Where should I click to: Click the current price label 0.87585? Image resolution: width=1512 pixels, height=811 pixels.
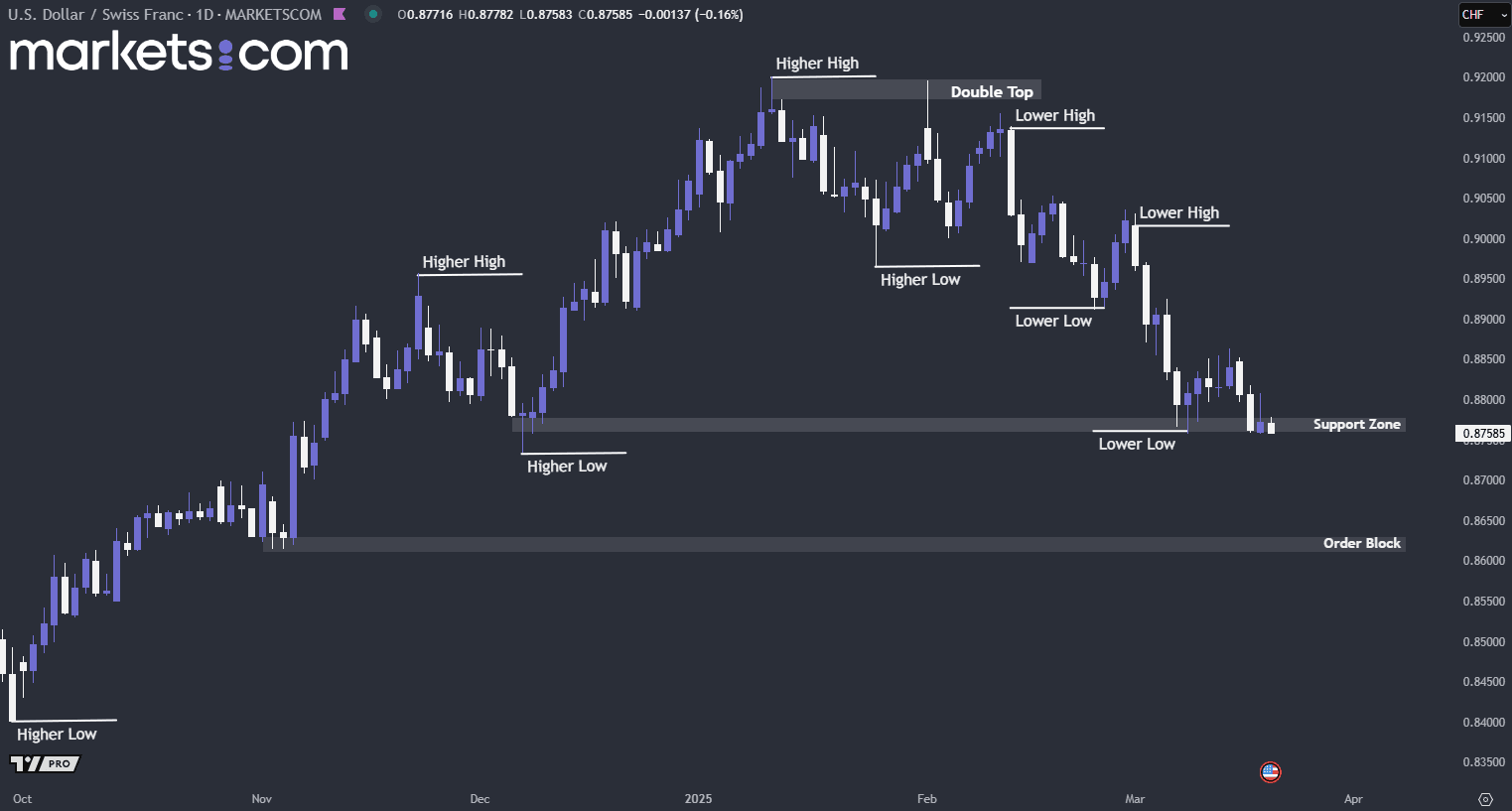[1484, 434]
